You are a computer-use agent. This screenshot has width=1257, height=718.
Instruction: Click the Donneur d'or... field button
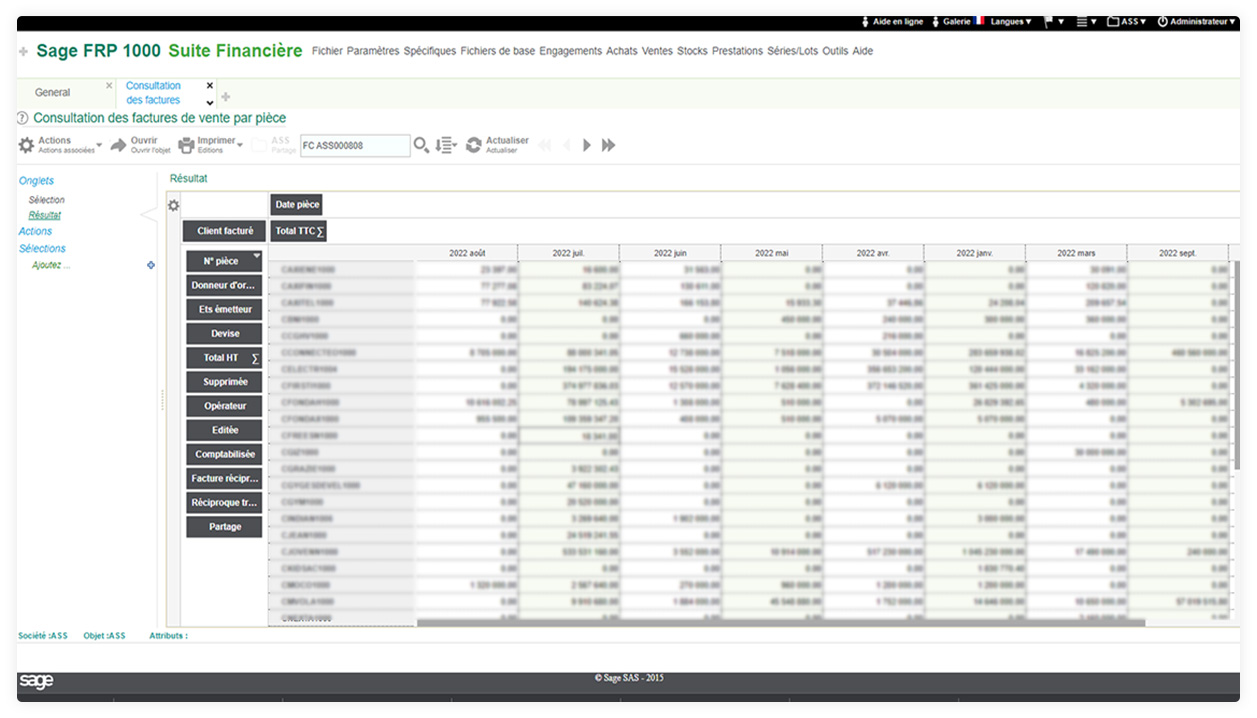224,286
